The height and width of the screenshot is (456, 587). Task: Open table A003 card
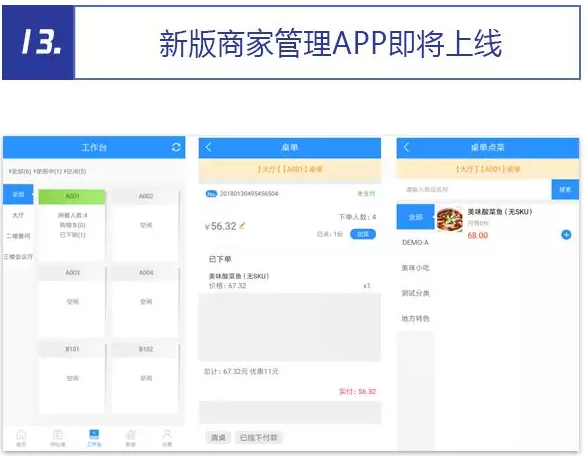pyautogui.click(x=72, y=301)
